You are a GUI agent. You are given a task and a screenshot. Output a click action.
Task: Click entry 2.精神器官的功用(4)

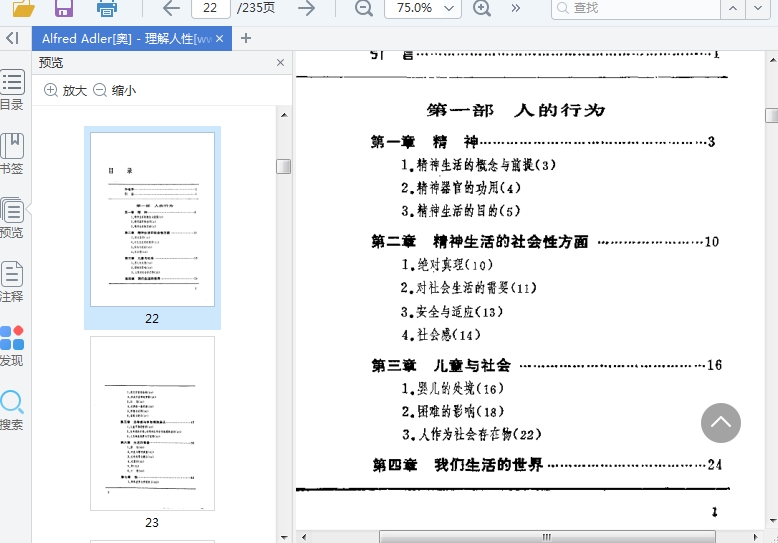(x=461, y=188)
